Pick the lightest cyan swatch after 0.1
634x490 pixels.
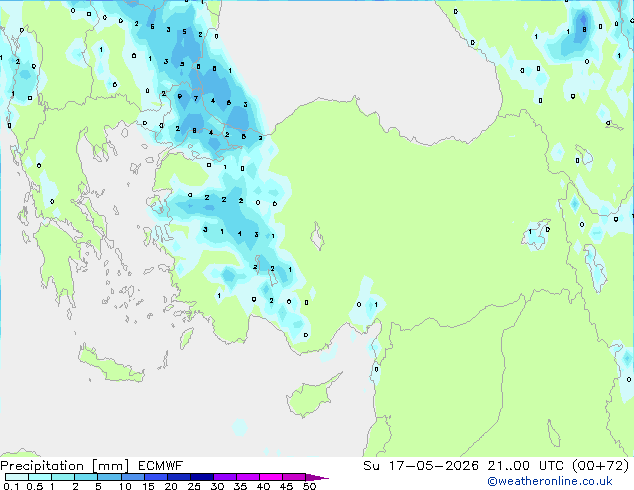point(17,477)
